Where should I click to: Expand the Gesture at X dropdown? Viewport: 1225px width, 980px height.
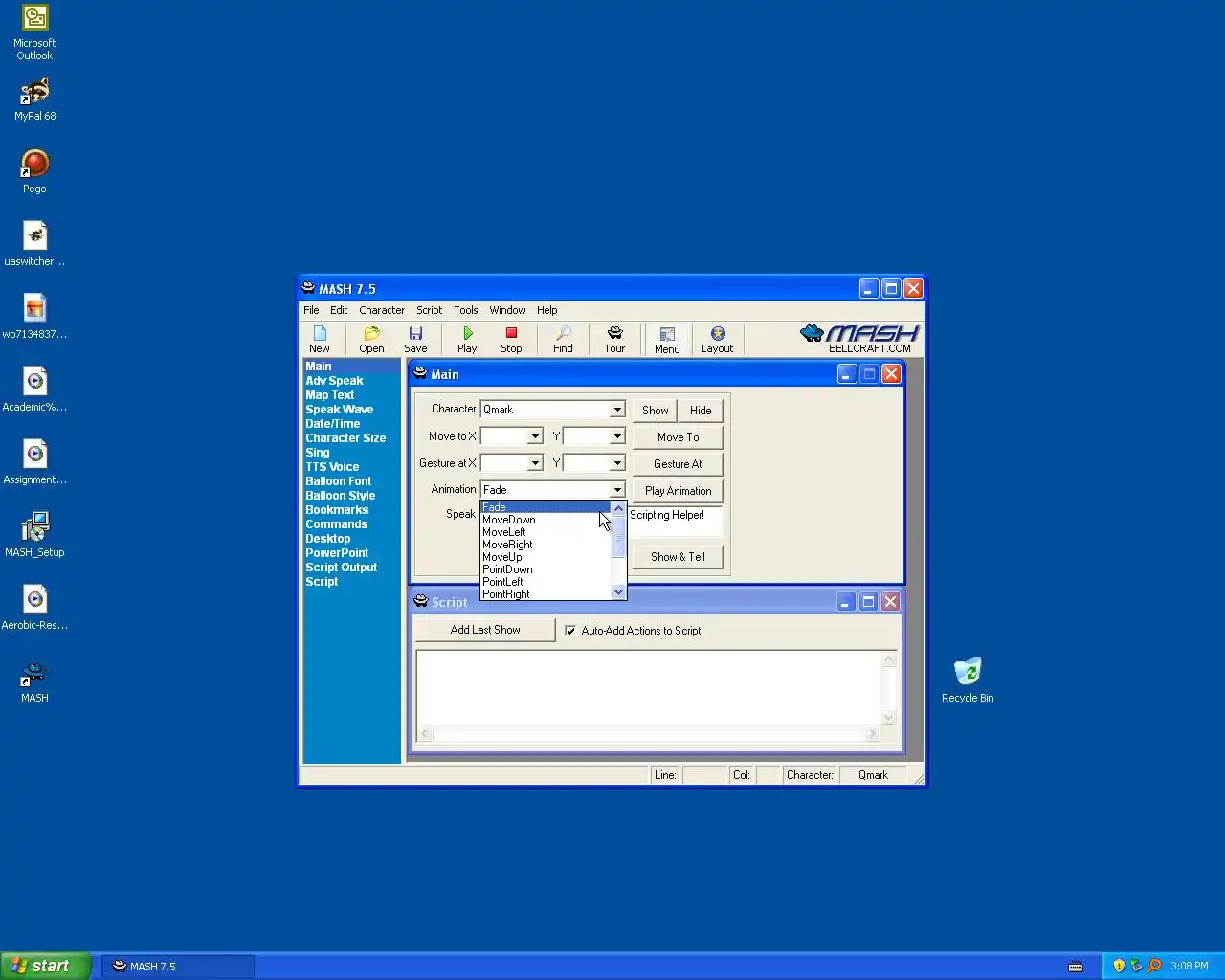[x=535, y=463]
